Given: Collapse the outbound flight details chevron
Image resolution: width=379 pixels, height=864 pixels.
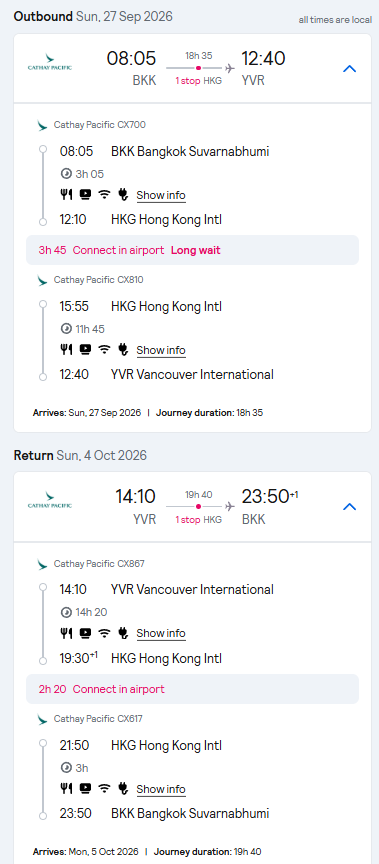Looking at the screenshot, I should point(350,69).
